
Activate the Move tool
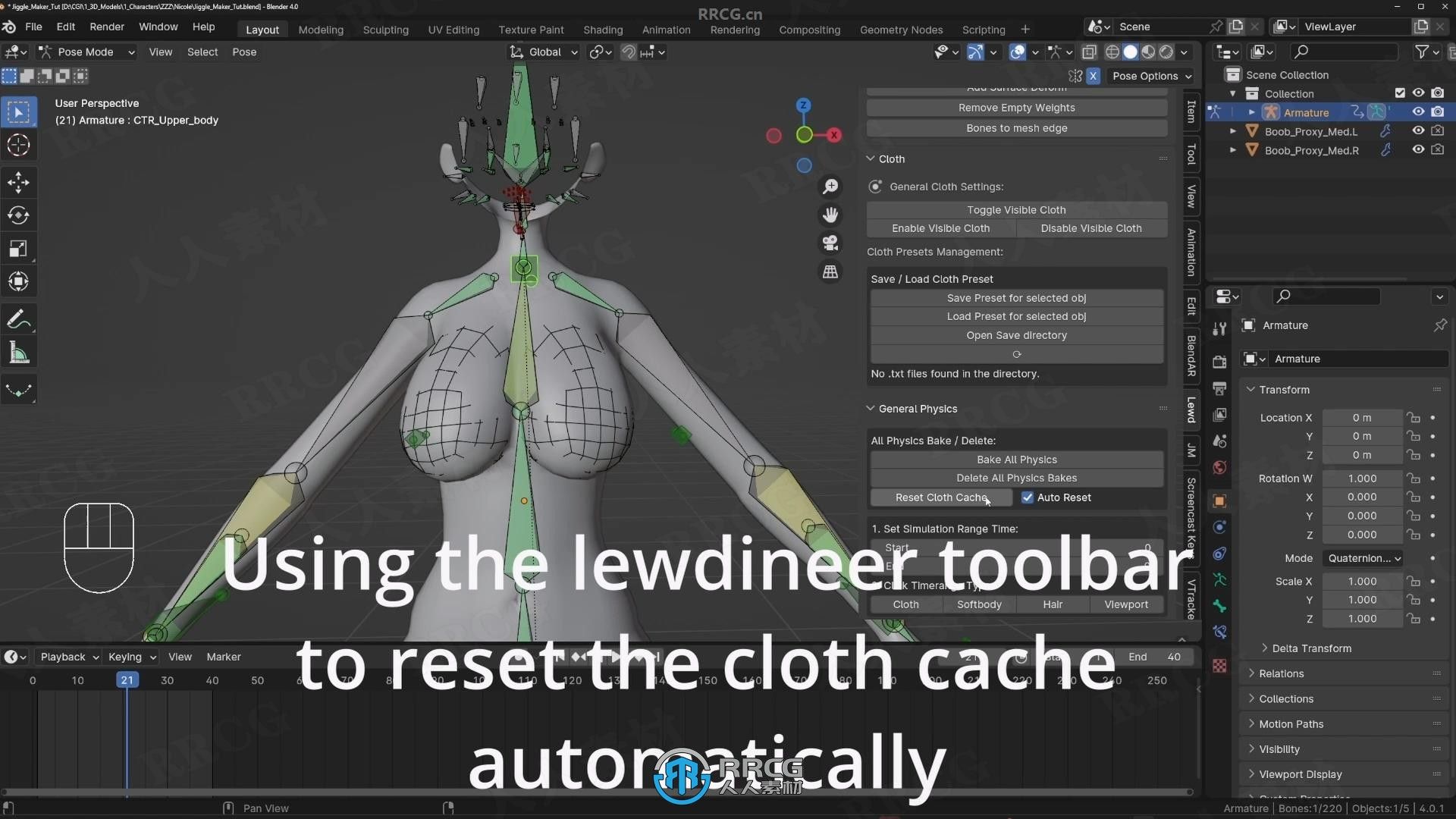click(x=18, y=182)
